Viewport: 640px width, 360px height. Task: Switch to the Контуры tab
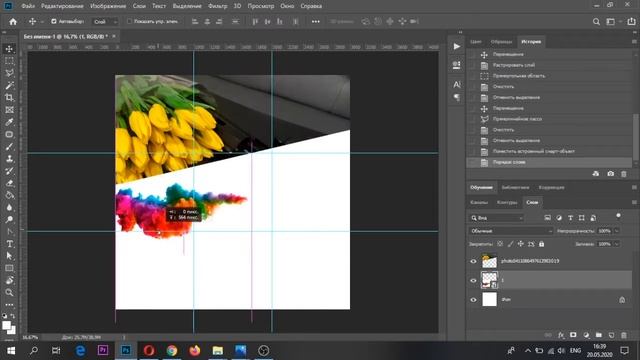point(507,202)
